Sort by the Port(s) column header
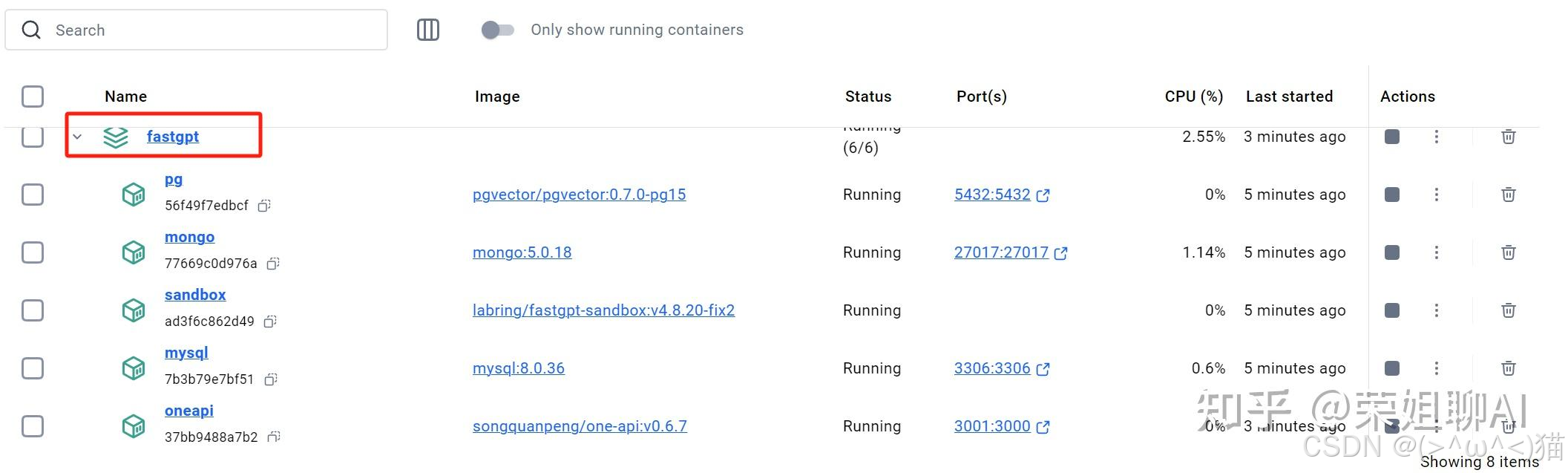 (982, 97)
